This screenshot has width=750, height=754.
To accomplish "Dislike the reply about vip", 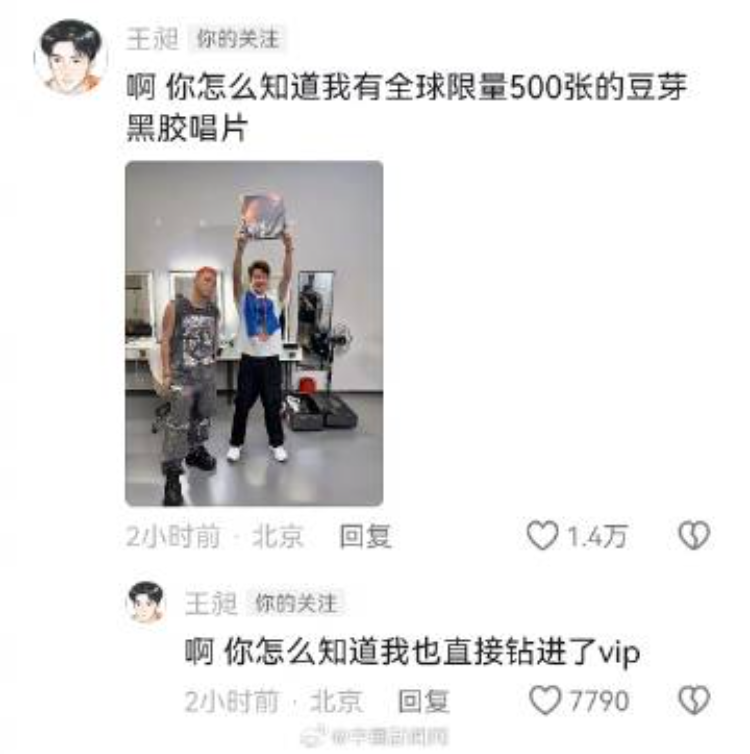I will [x=694, y=700].
